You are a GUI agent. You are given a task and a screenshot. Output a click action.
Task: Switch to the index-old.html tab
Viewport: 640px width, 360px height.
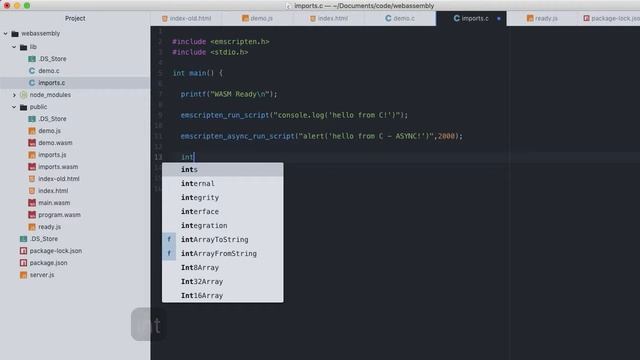[186, 18]
